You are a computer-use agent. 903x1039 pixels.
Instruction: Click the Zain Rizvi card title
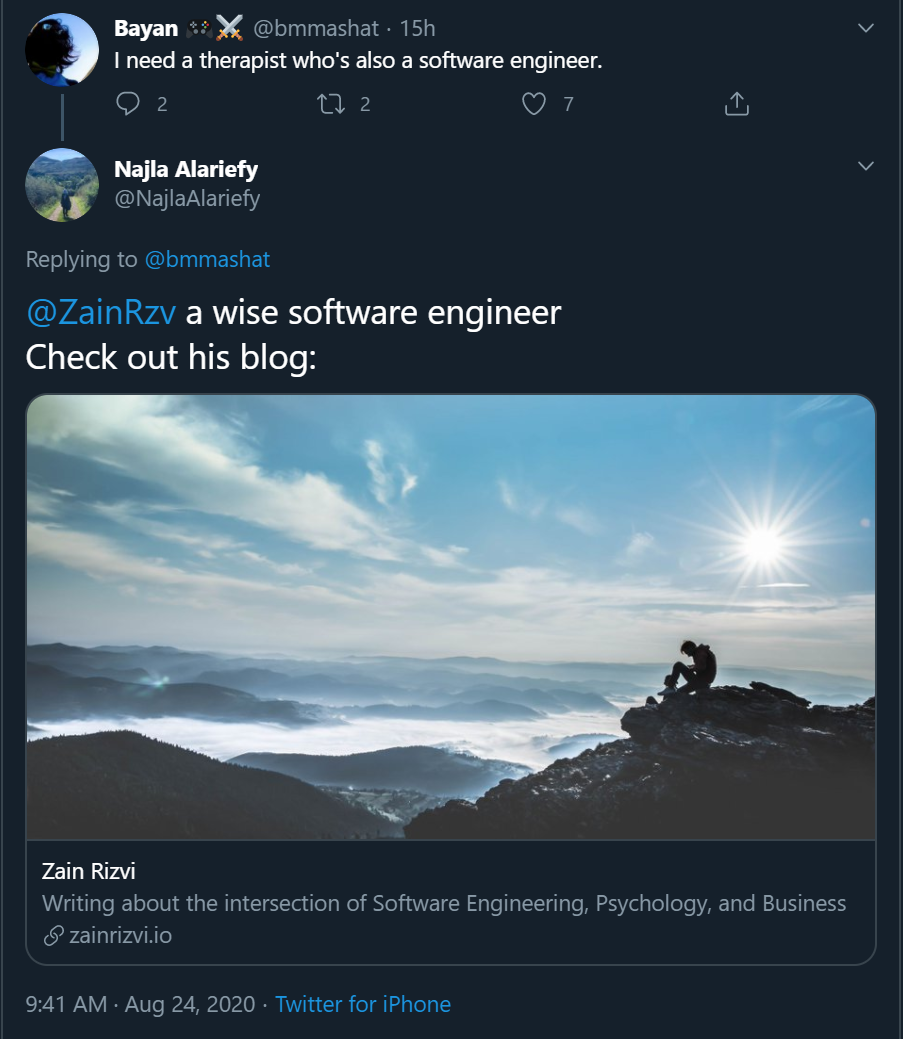tap(89, 871)
